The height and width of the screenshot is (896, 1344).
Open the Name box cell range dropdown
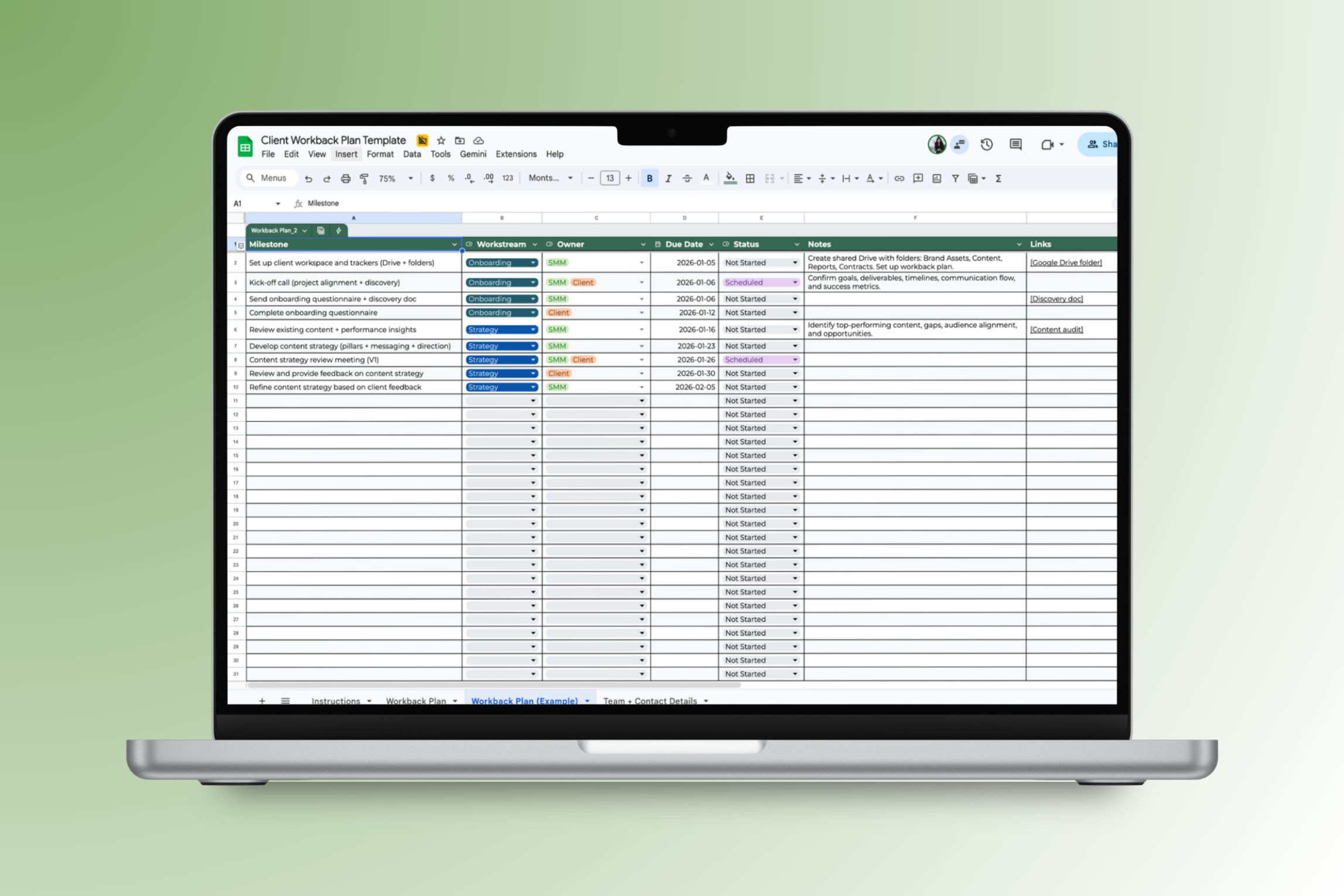pyautogui.click(x=278, y=204)
